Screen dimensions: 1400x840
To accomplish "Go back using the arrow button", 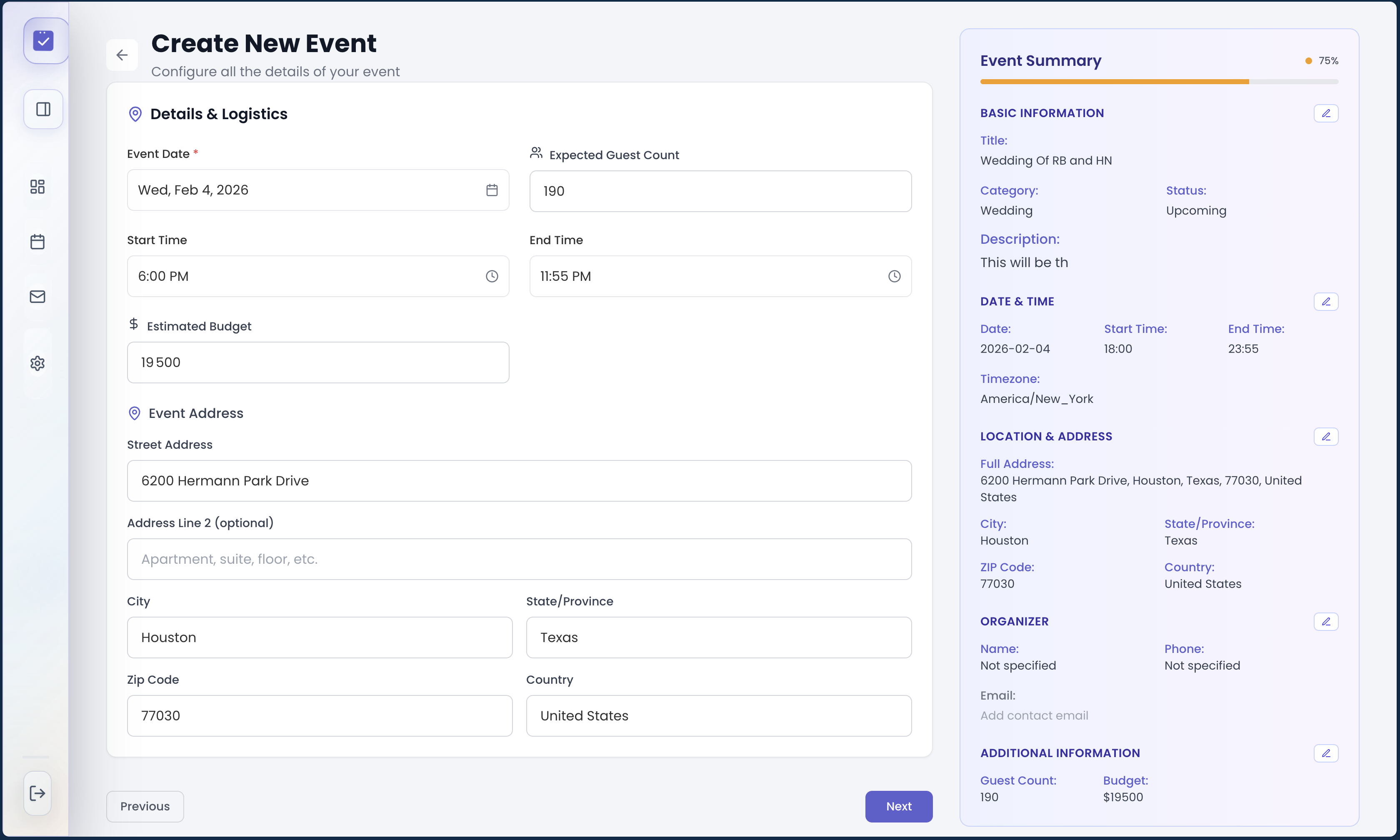I will pyautogui.click(x=122, y=55).
